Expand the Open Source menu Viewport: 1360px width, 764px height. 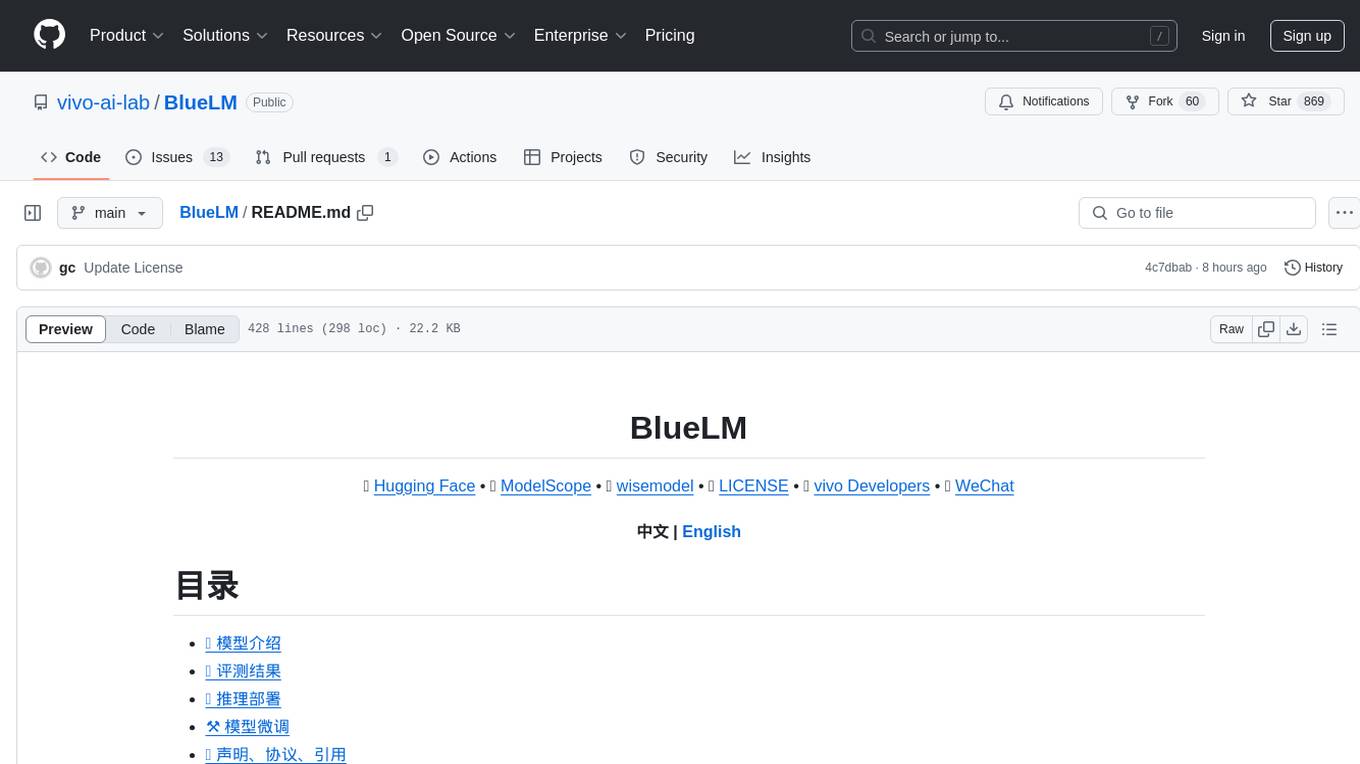tap(458, 35)
